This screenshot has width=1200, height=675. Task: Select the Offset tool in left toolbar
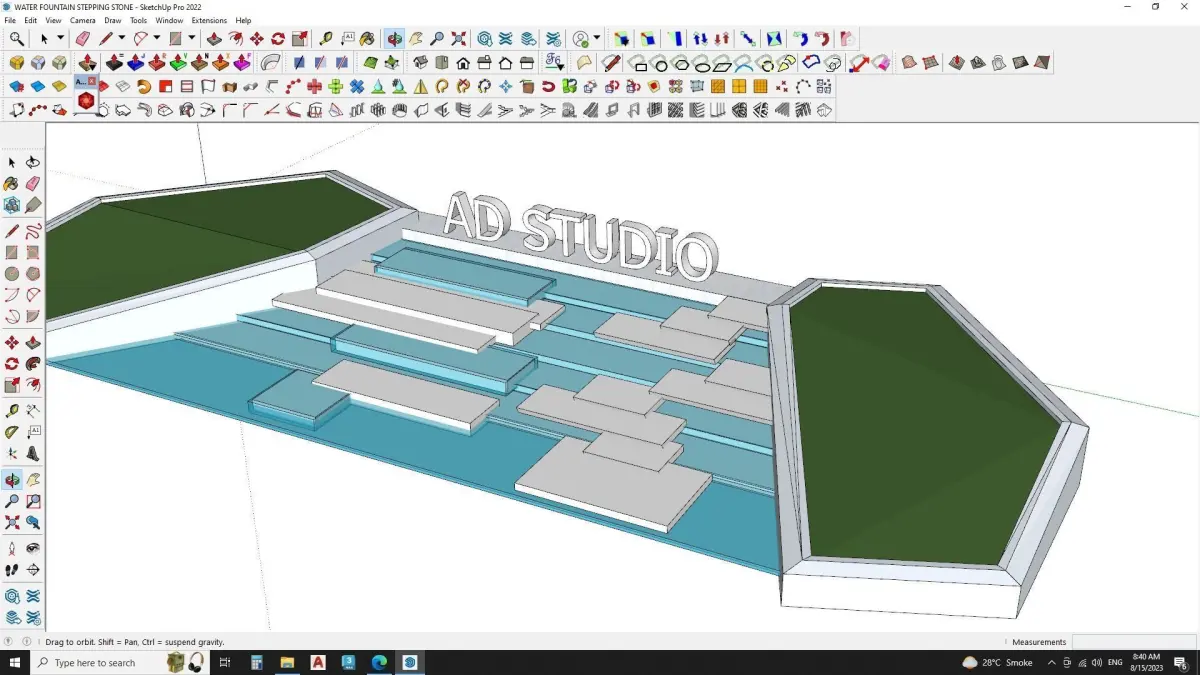click(33, 386)
